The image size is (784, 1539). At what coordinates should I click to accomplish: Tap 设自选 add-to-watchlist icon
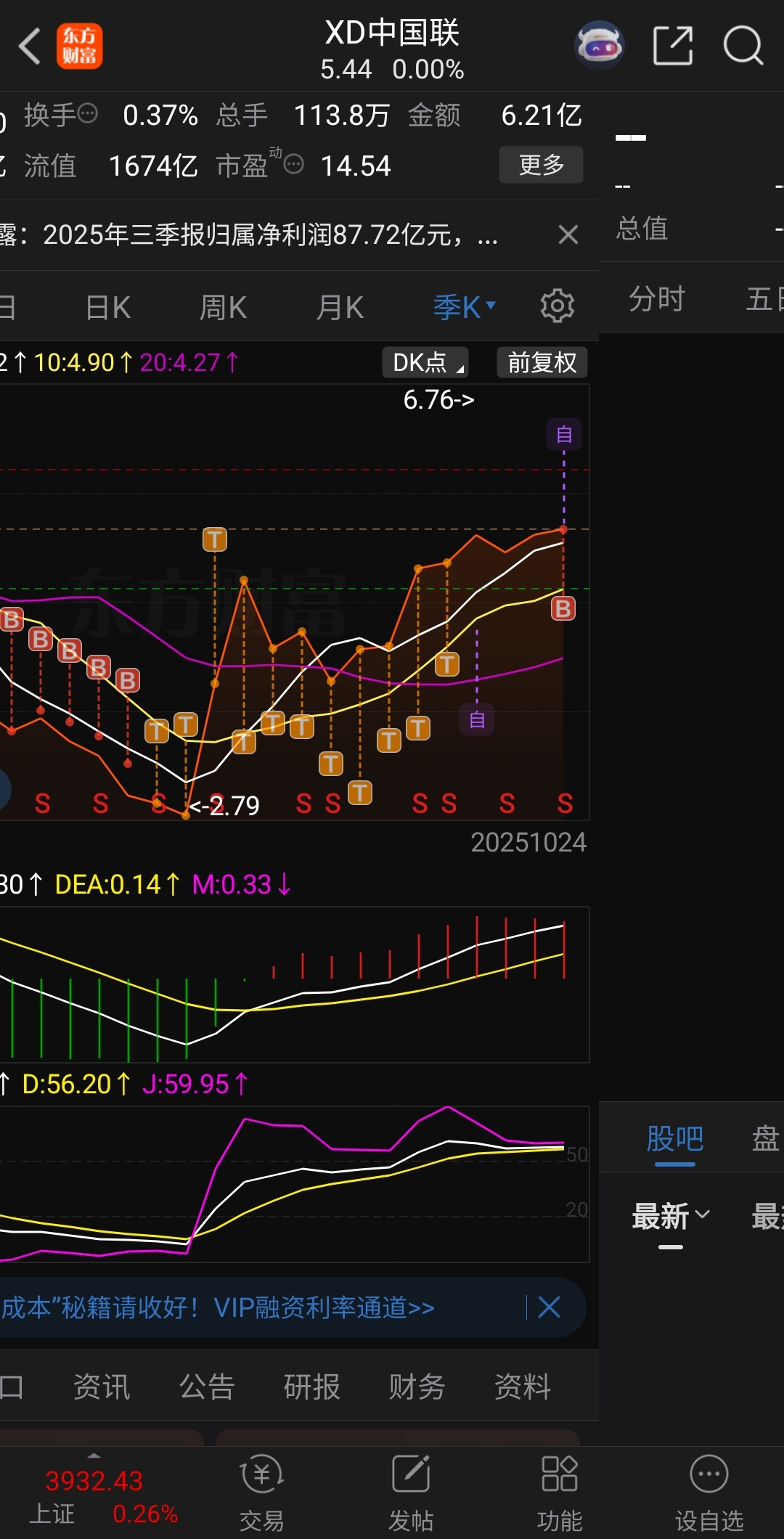click(709, 1493)
